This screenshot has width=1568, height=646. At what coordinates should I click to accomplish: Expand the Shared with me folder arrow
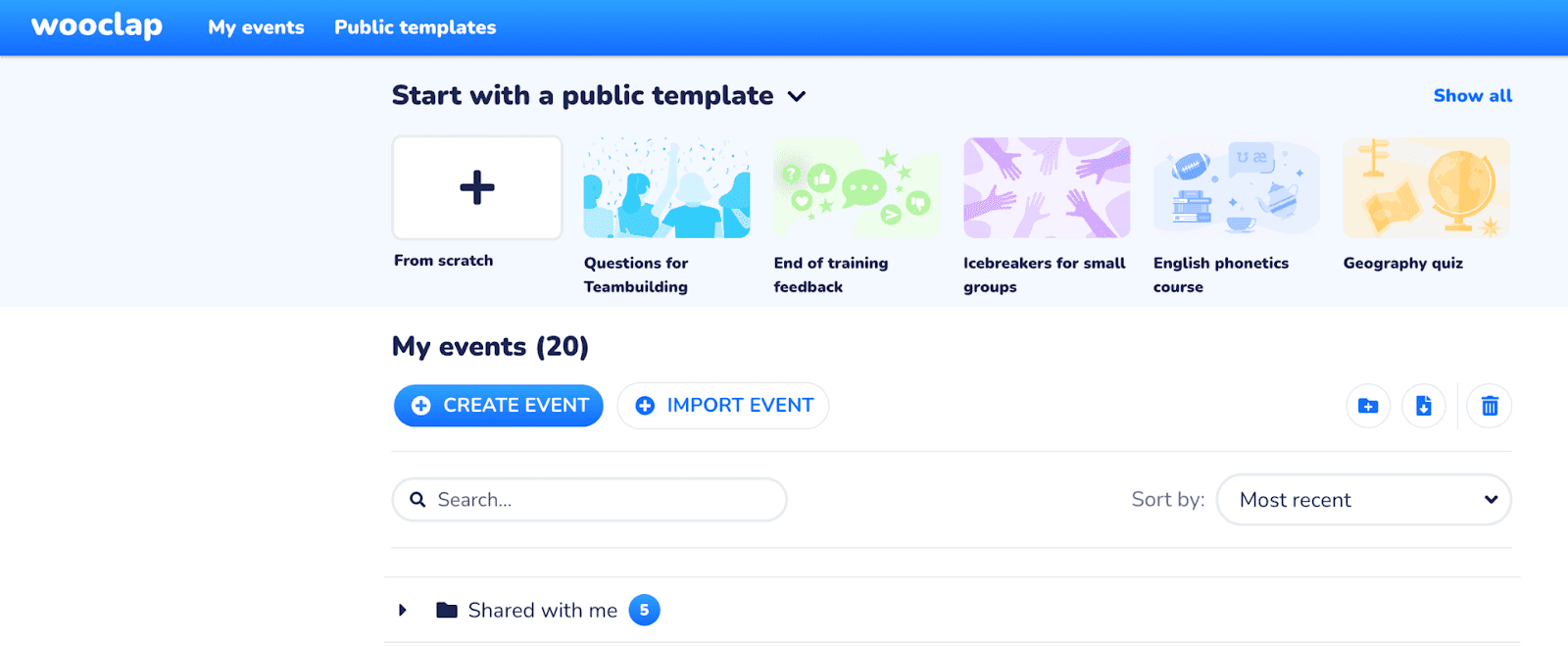pyautogui.click(x=403, y=610)
